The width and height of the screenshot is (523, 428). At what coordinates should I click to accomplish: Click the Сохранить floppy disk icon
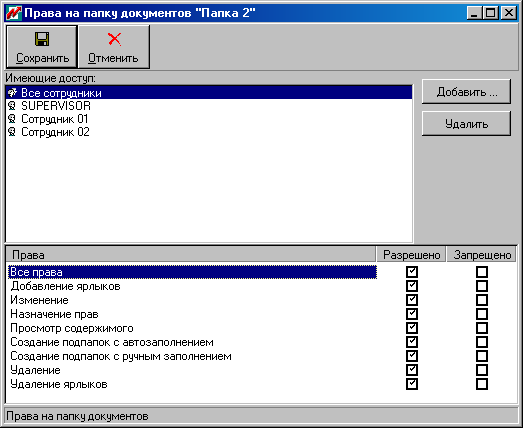[42, 39]
